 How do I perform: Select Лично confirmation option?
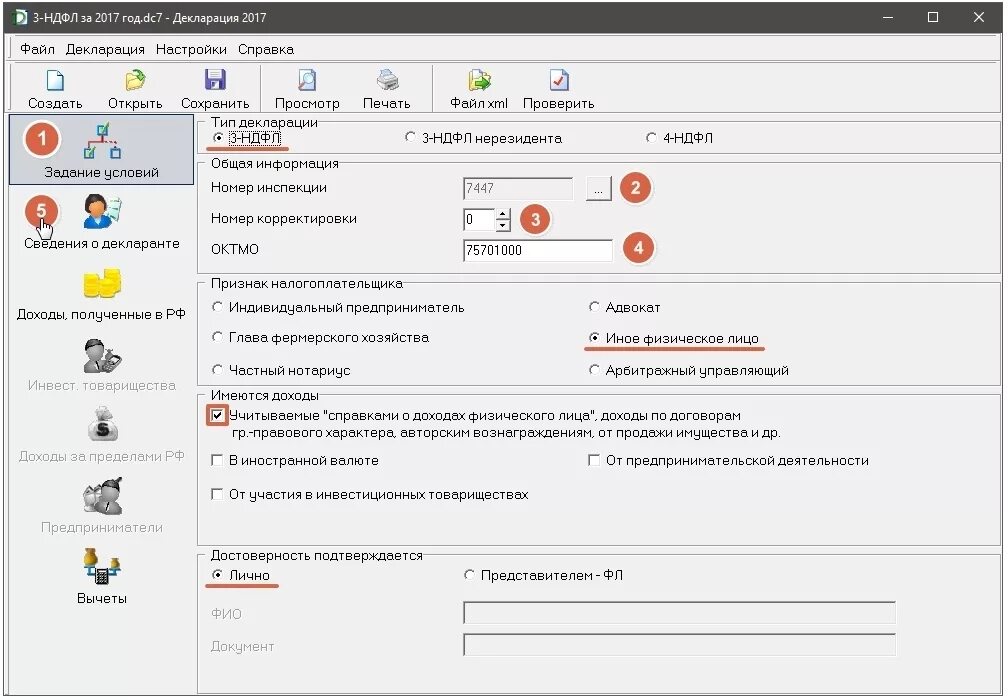(x=217, y=575)
